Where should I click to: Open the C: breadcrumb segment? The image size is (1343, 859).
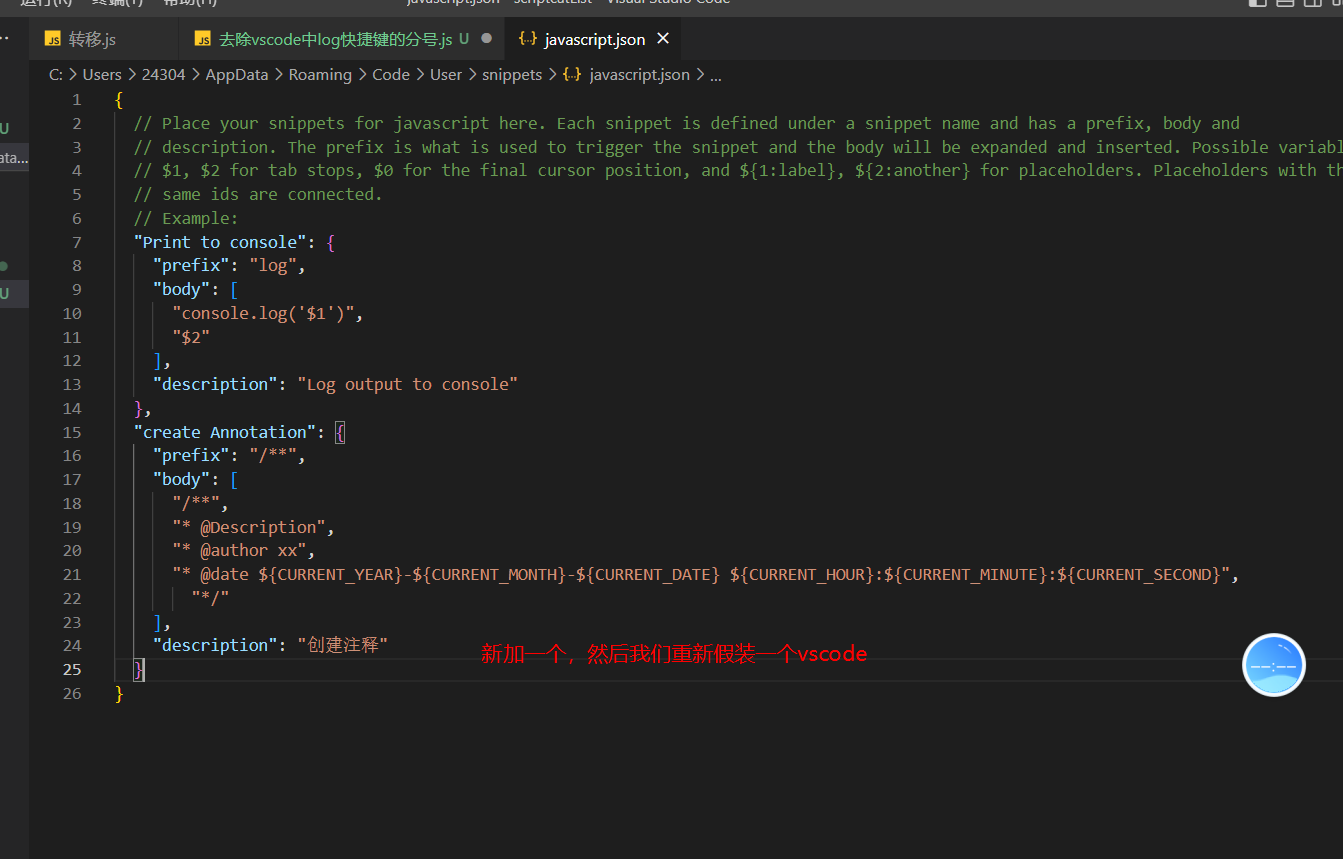(x=55, y=74)
